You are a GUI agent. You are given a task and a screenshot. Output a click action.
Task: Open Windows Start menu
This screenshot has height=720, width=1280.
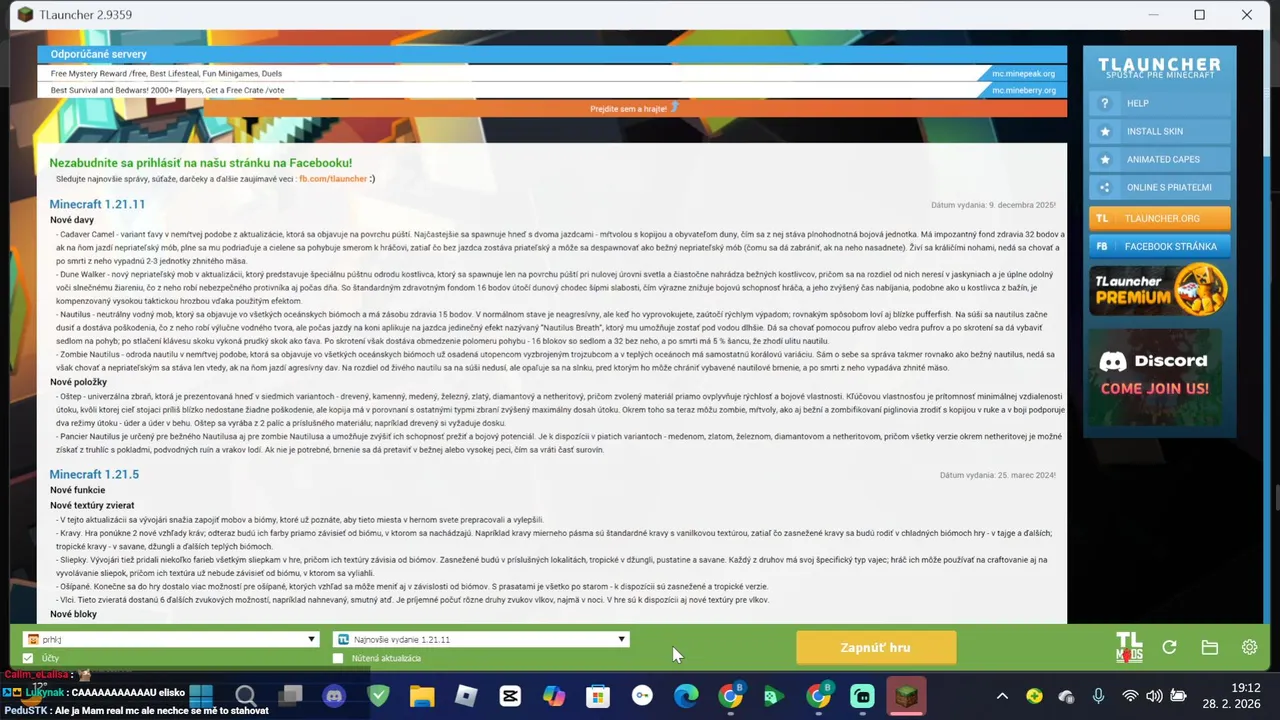201,696
